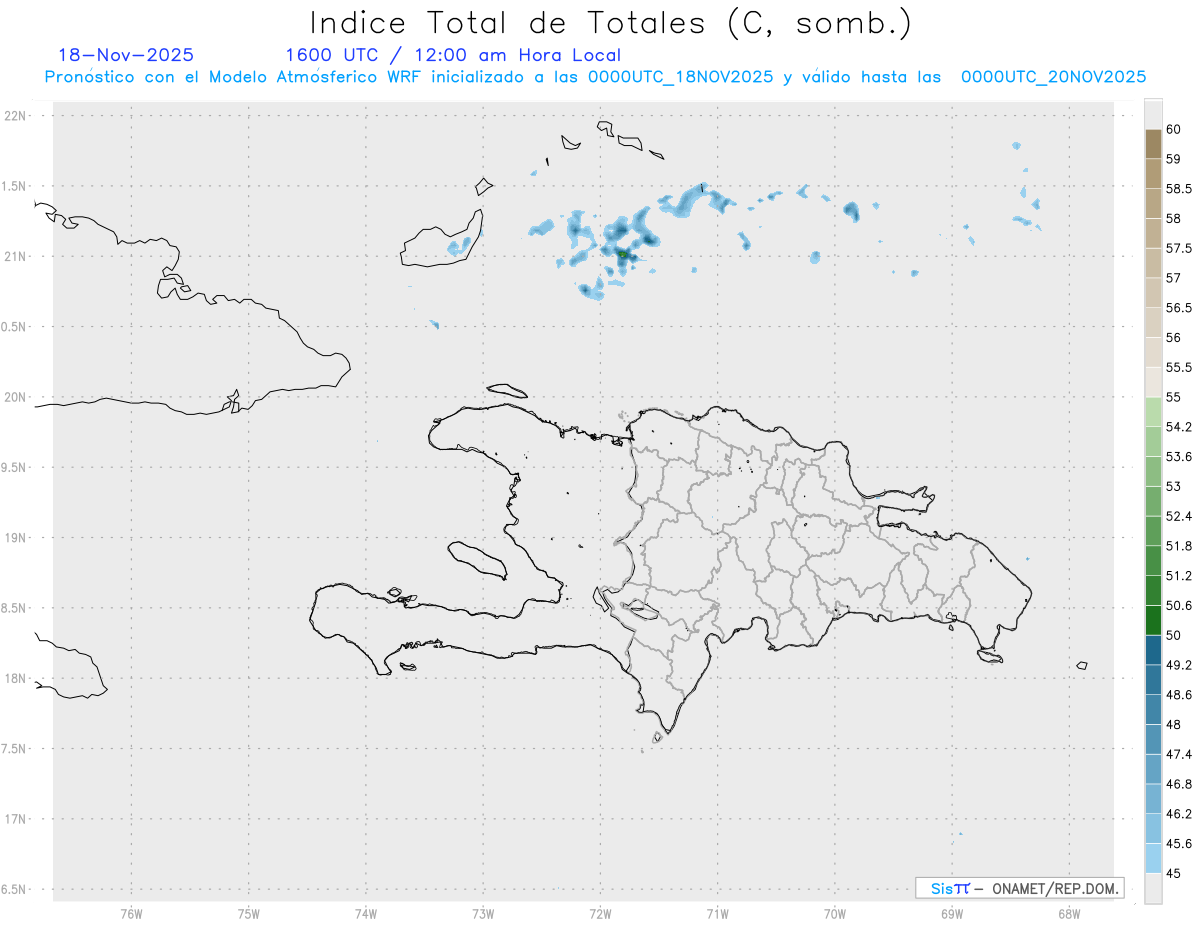
Task: Click the "22N" latitude label
Action: tap(17, 116)
